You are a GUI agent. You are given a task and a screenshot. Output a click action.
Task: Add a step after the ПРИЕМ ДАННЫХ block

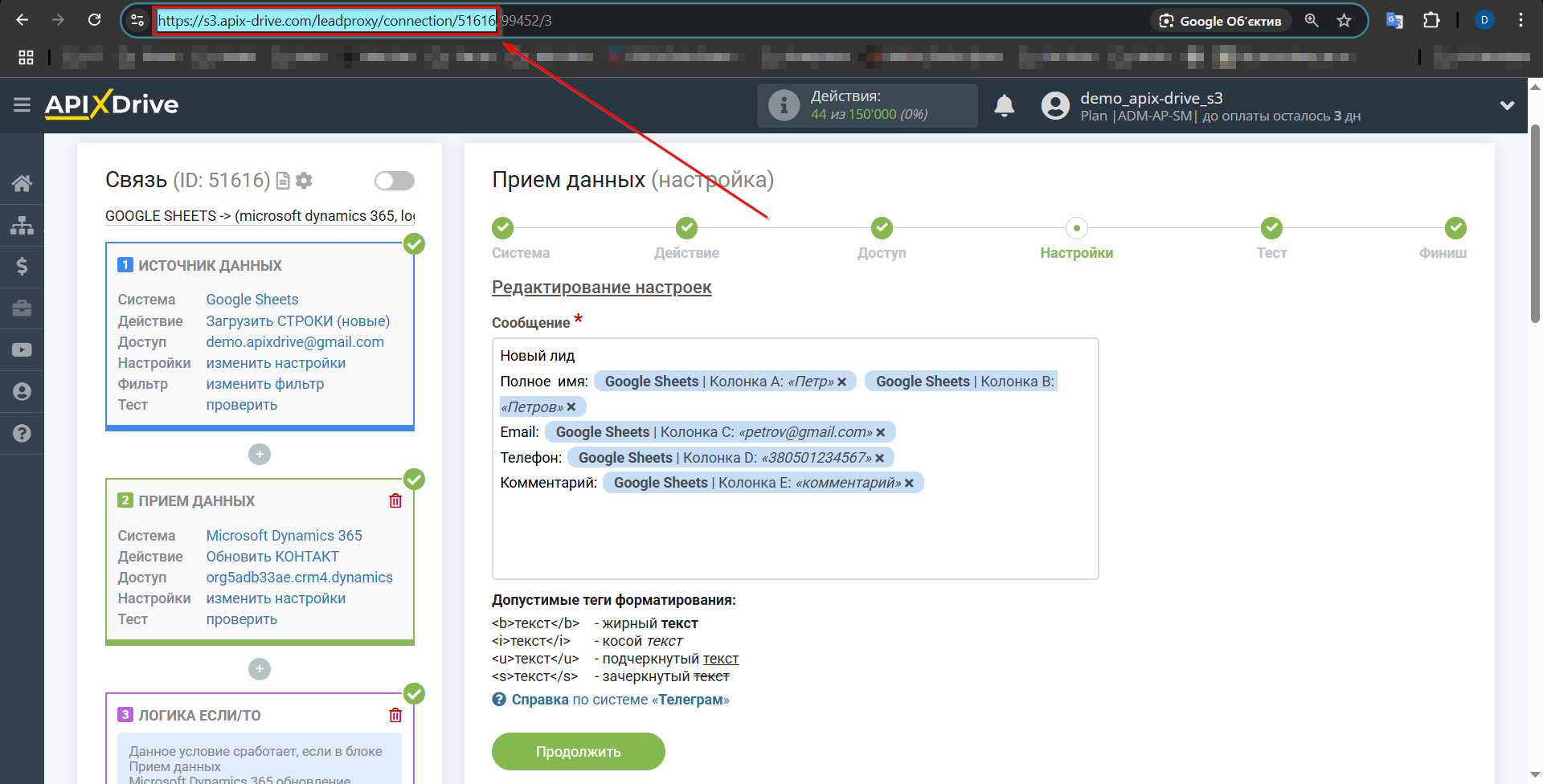[x=260, y=669]
